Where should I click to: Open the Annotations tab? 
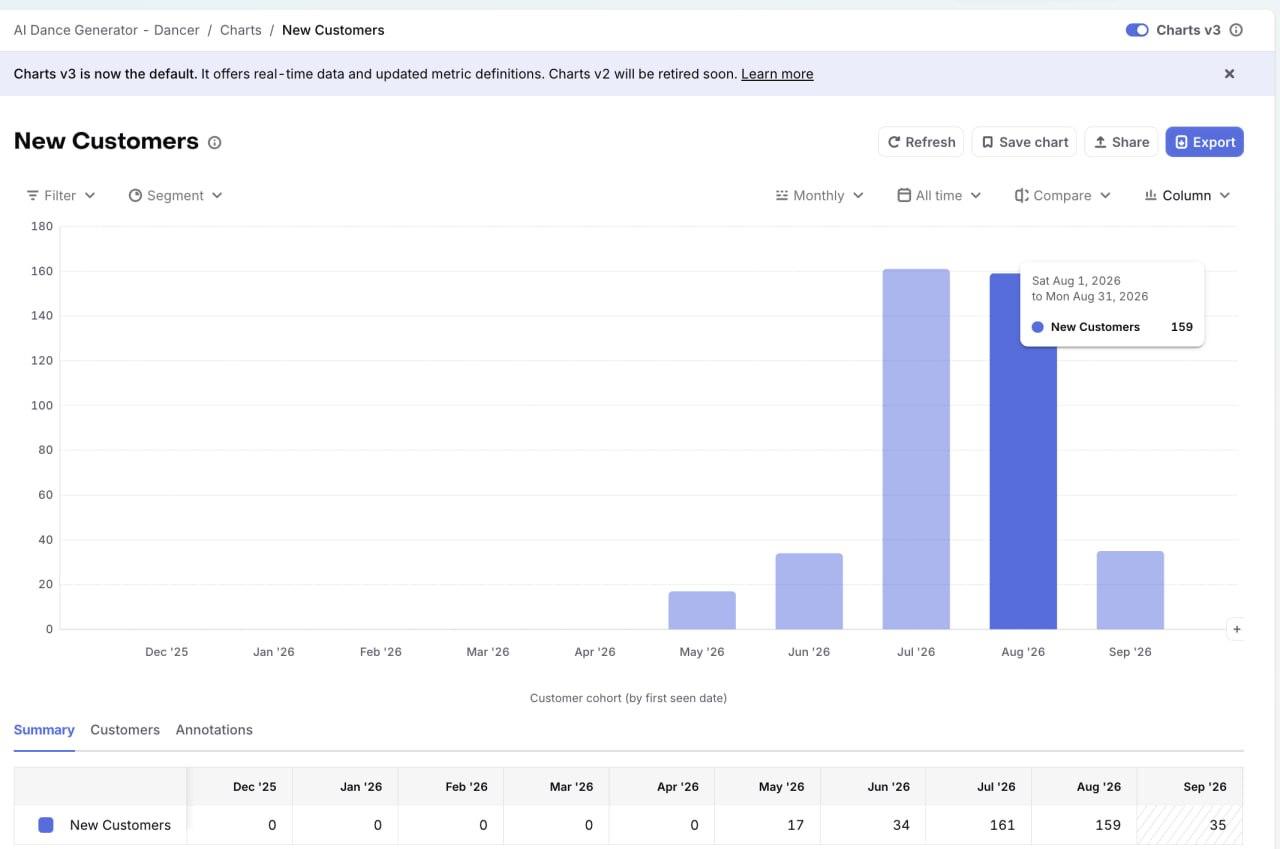click(x=214, y=730)
